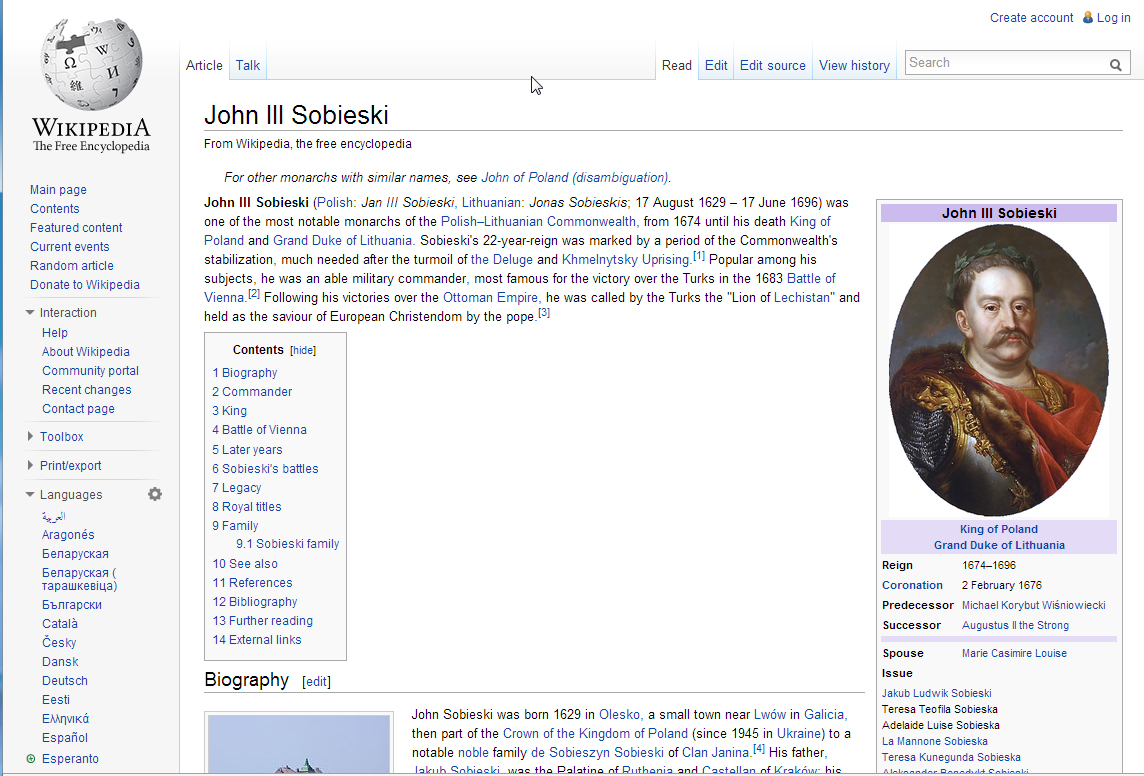Viewport: 1144px width, 776px height.
Task: Jump to 11 References in contents
Action: coord(252,583)
